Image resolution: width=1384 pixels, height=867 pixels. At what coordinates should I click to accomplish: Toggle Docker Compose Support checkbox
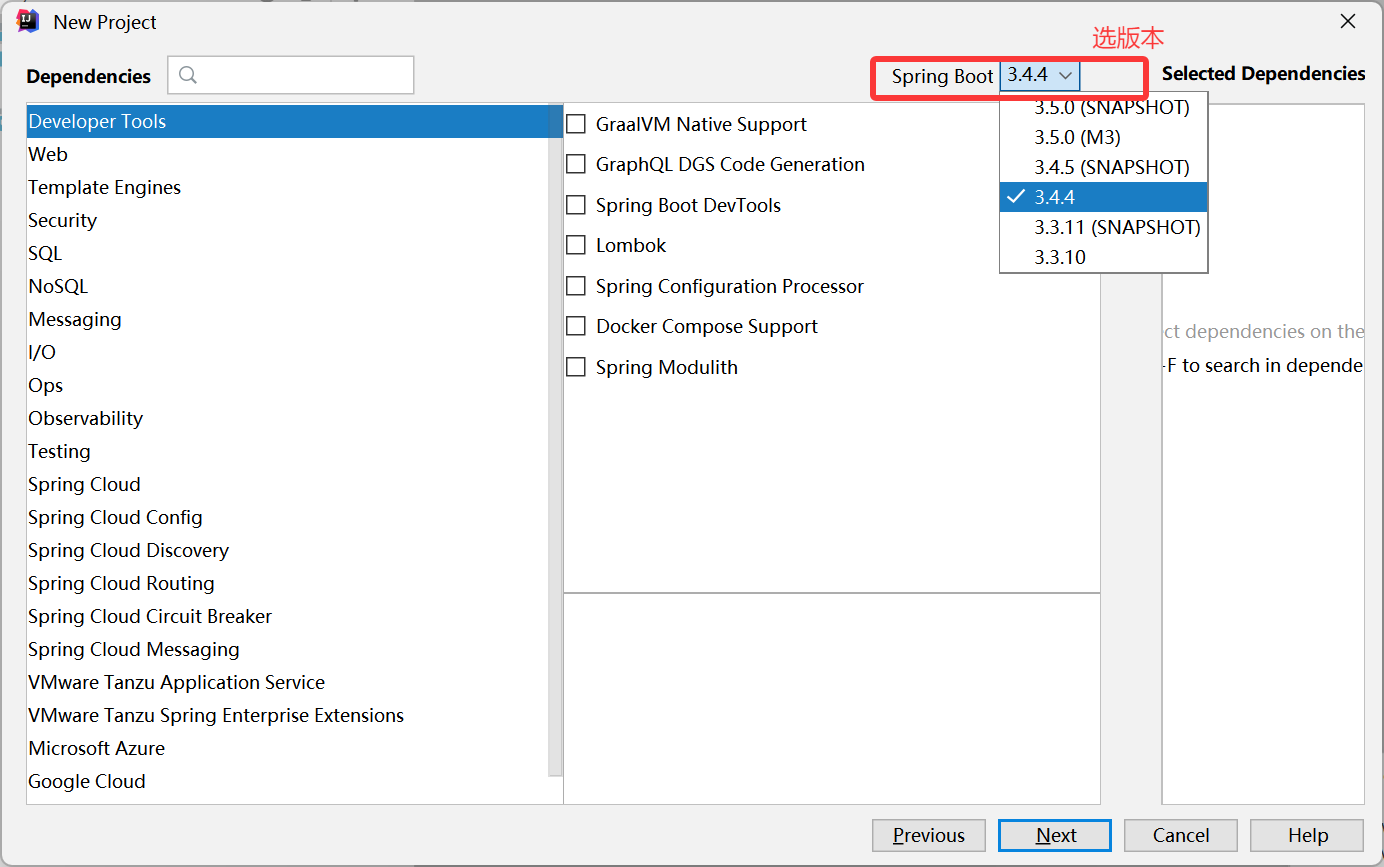coord(576,326)
